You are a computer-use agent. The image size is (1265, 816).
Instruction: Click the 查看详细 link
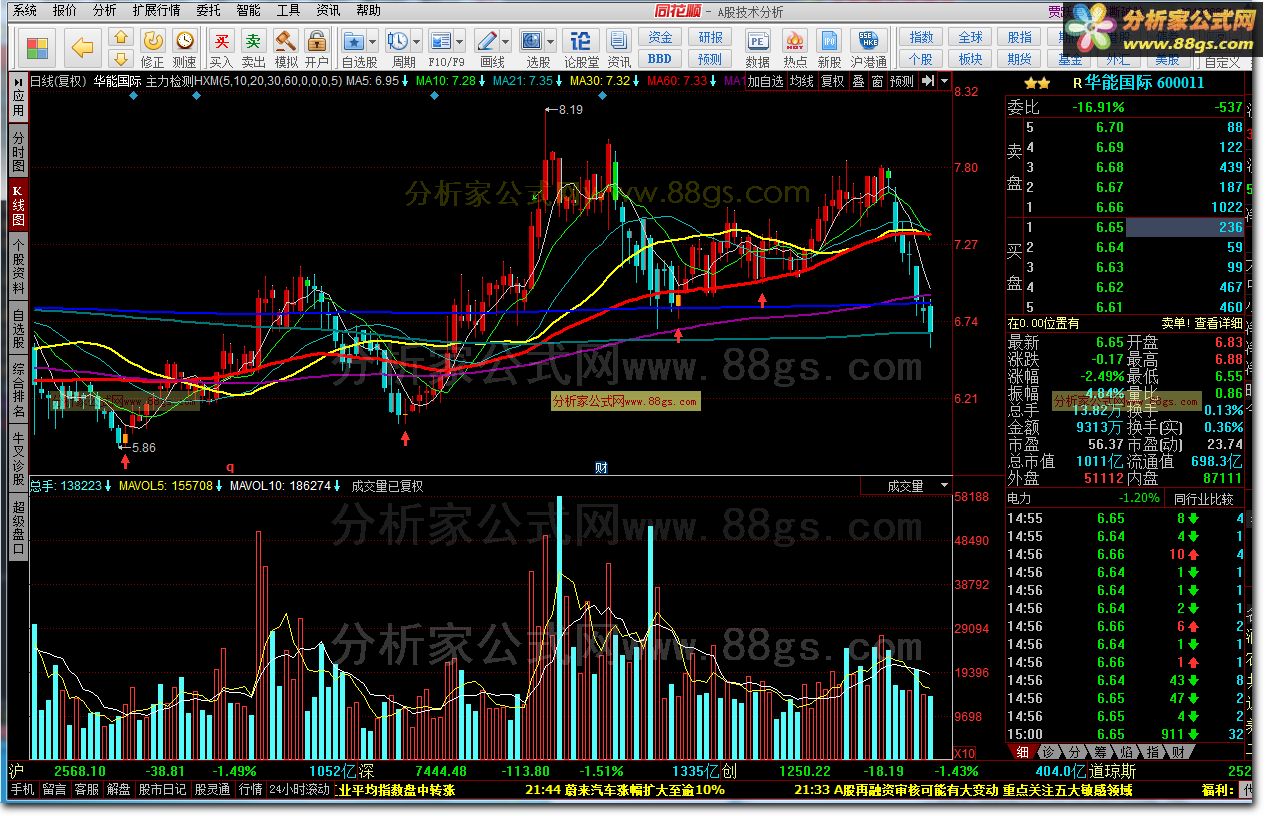click(1217, 323)
